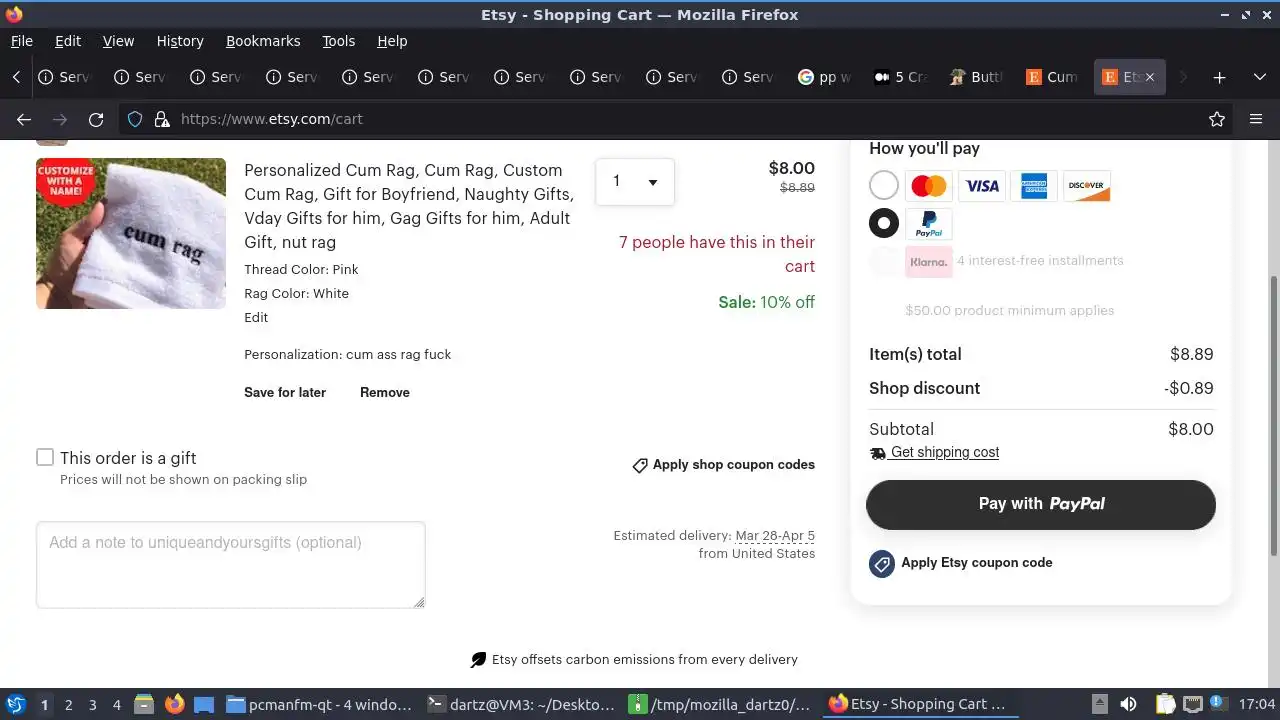Viewport: 1280px width, 720px height.
Task: Click the page vertical scrollbar
Action: tap(1273, 415)
